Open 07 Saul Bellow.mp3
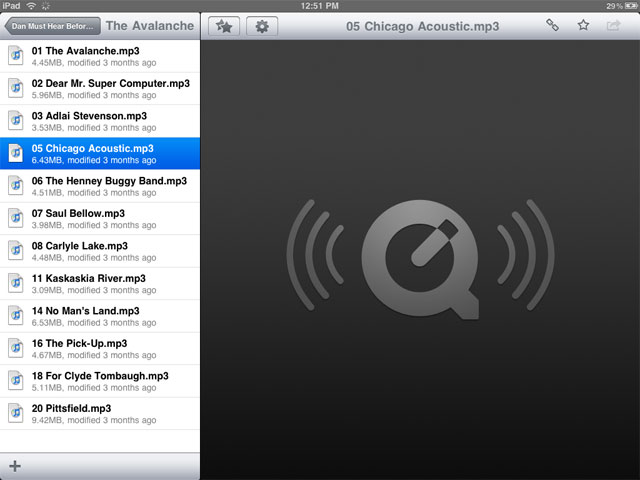The width and height of the screenshot is (640, 480). [x=100, y=219]
